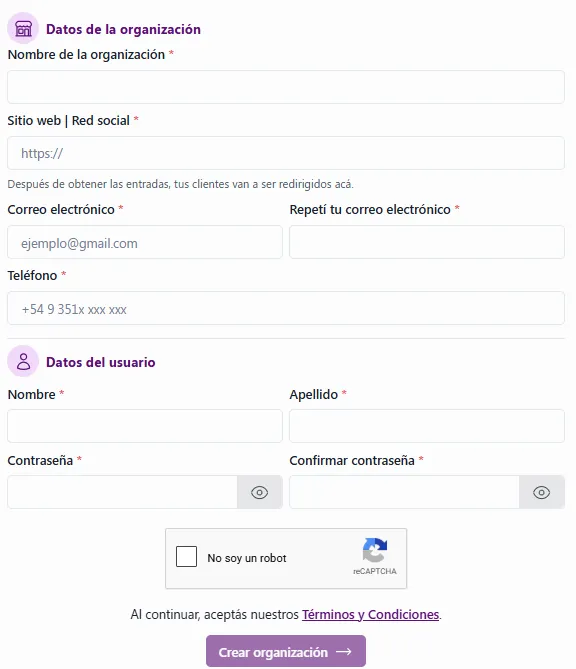Click the user profile icon
576x669 pixels.
pos(23,361)
